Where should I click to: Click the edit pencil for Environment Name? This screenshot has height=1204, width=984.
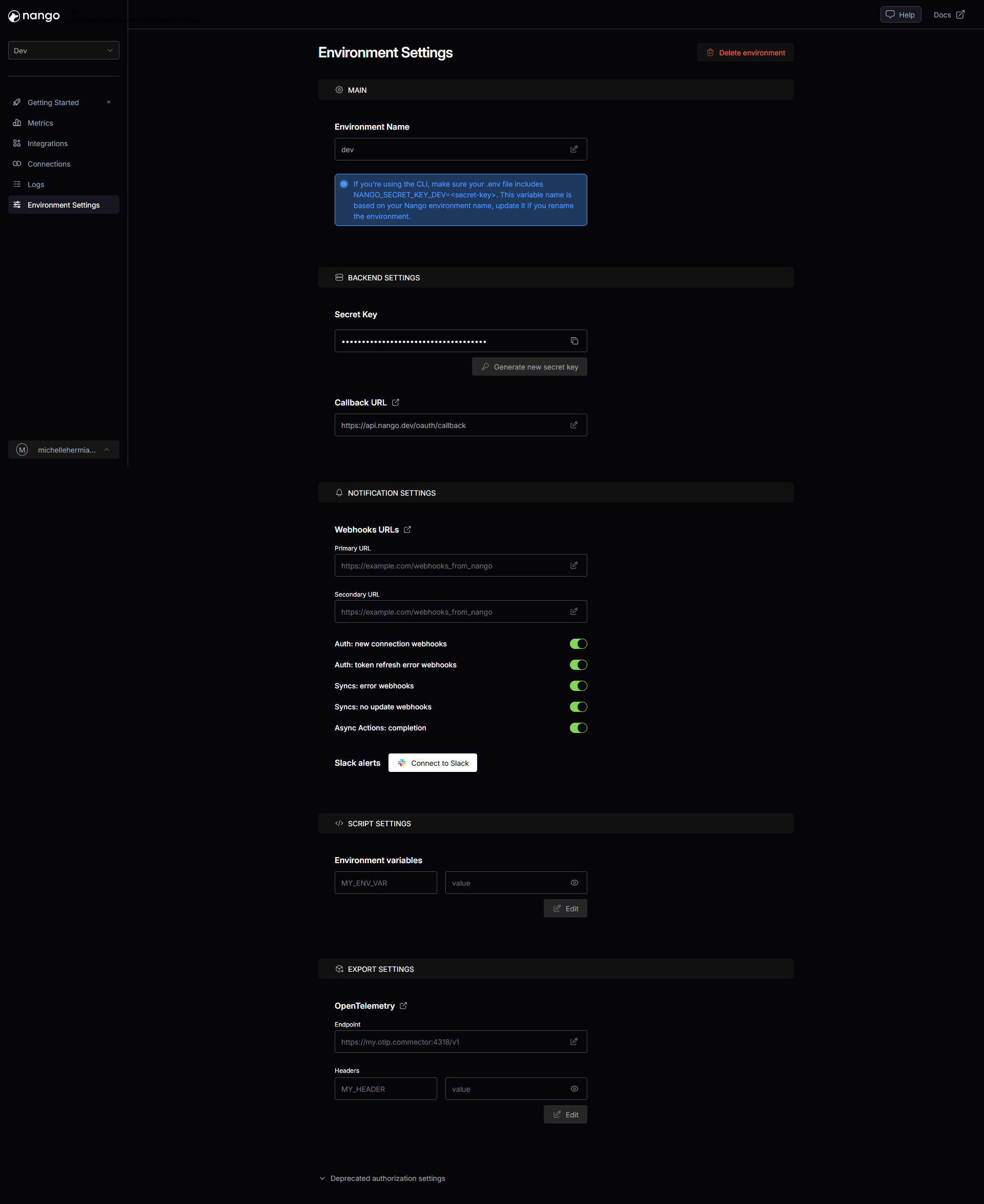point(573,149)
